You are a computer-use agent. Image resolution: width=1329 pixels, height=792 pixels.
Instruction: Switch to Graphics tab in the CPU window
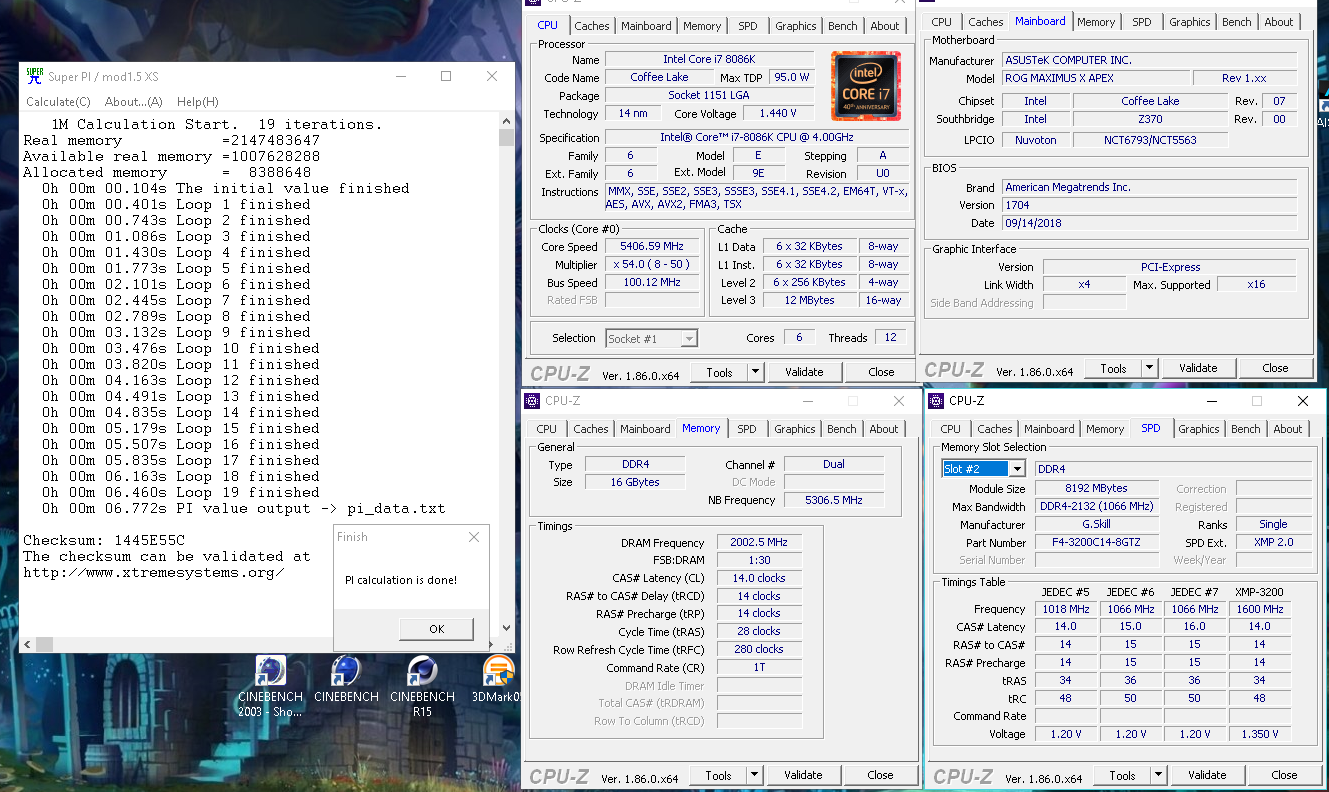click(796, 26)
